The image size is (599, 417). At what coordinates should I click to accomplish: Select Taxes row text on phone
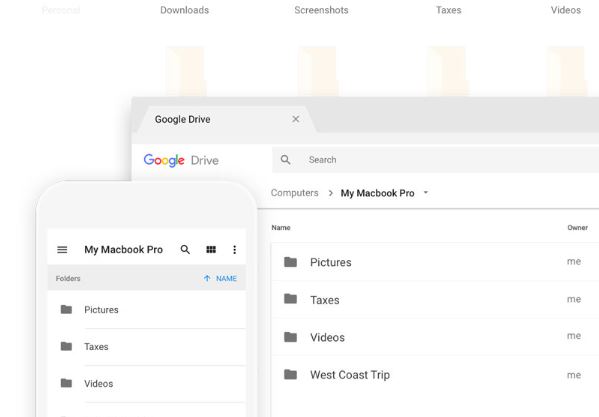96,347
